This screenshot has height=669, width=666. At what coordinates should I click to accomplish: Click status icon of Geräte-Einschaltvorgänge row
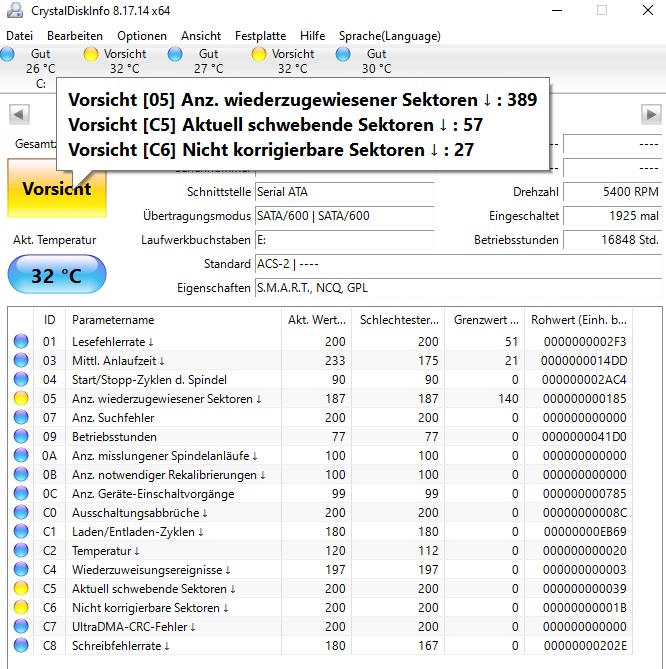21,493
